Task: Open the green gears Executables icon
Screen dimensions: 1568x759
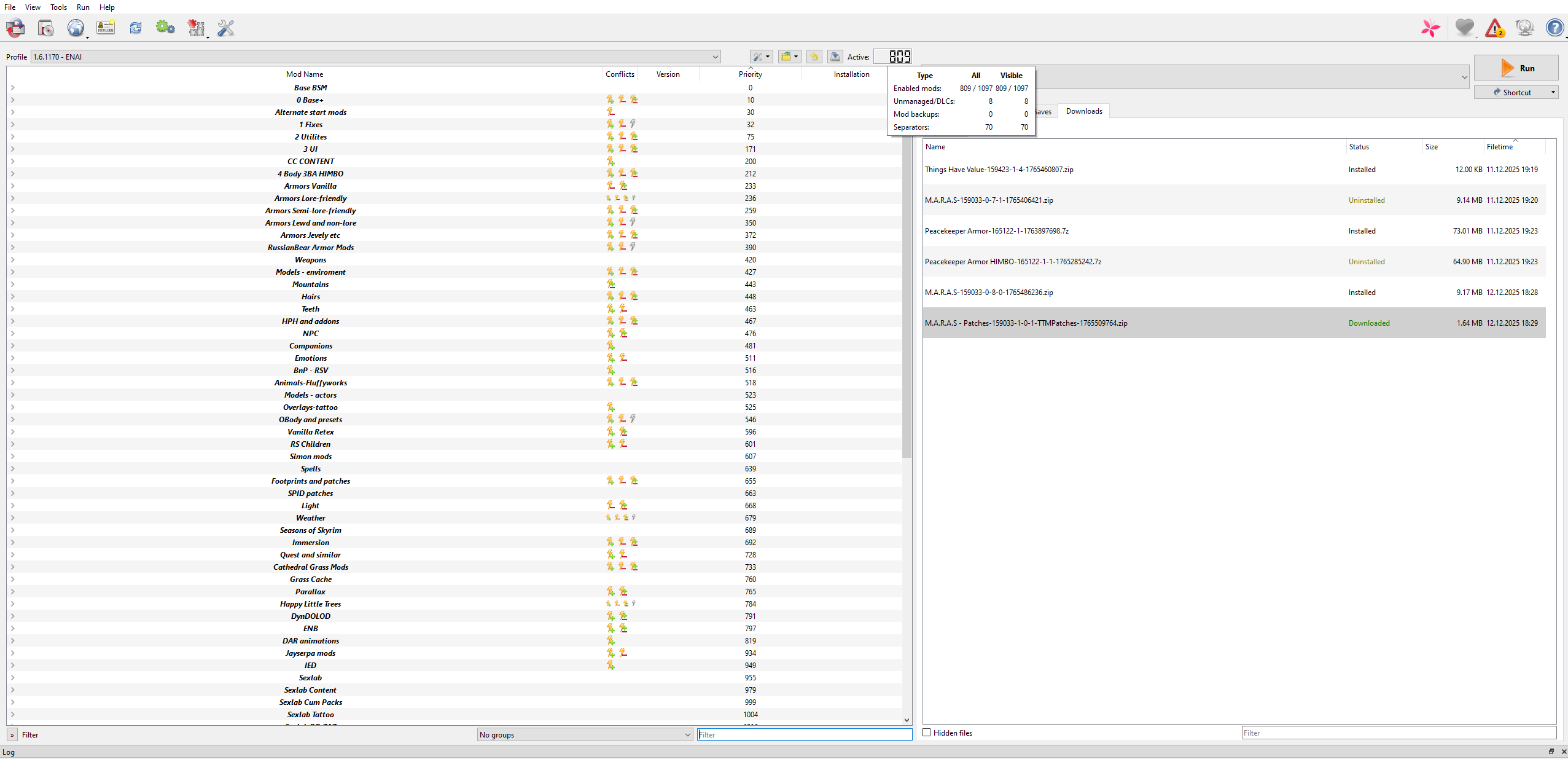Action: point(165,28)
